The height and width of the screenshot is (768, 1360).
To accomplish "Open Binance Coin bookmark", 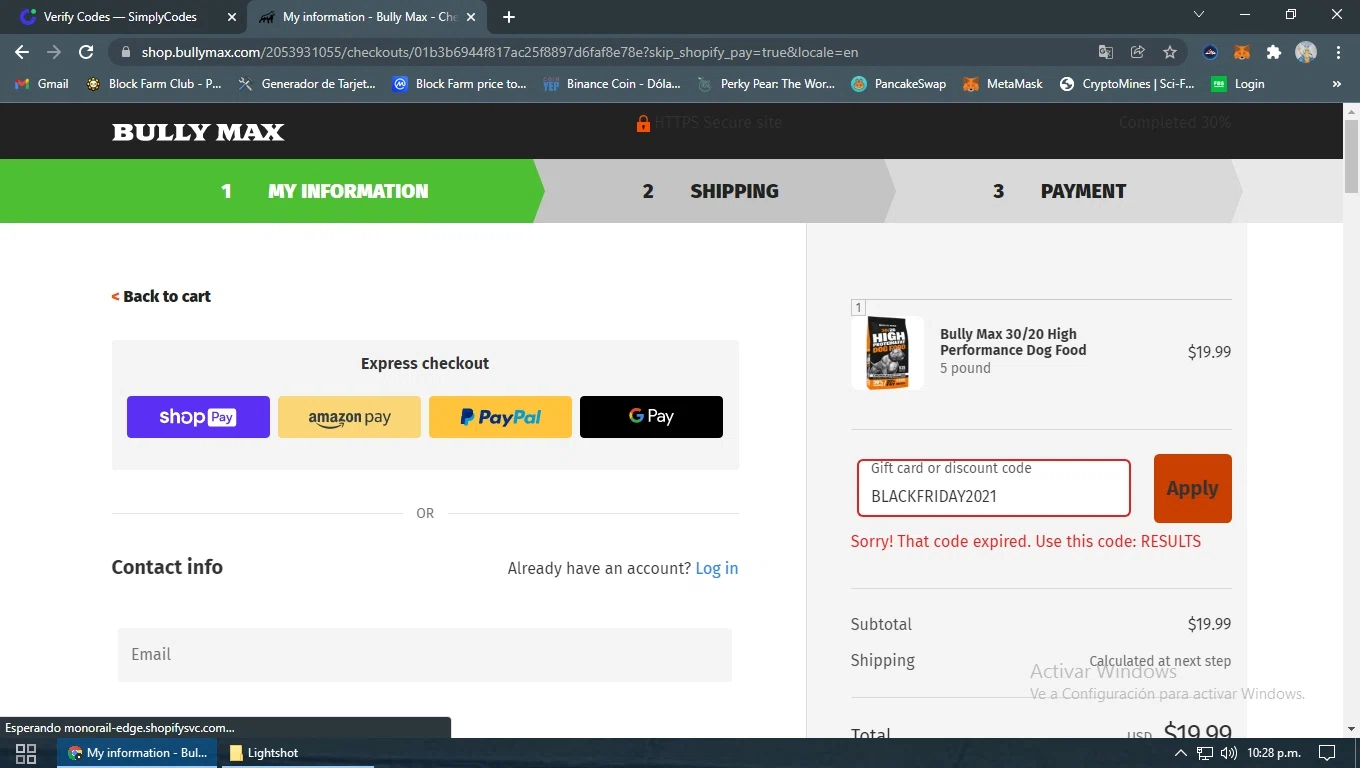I will tap(612, 84).
